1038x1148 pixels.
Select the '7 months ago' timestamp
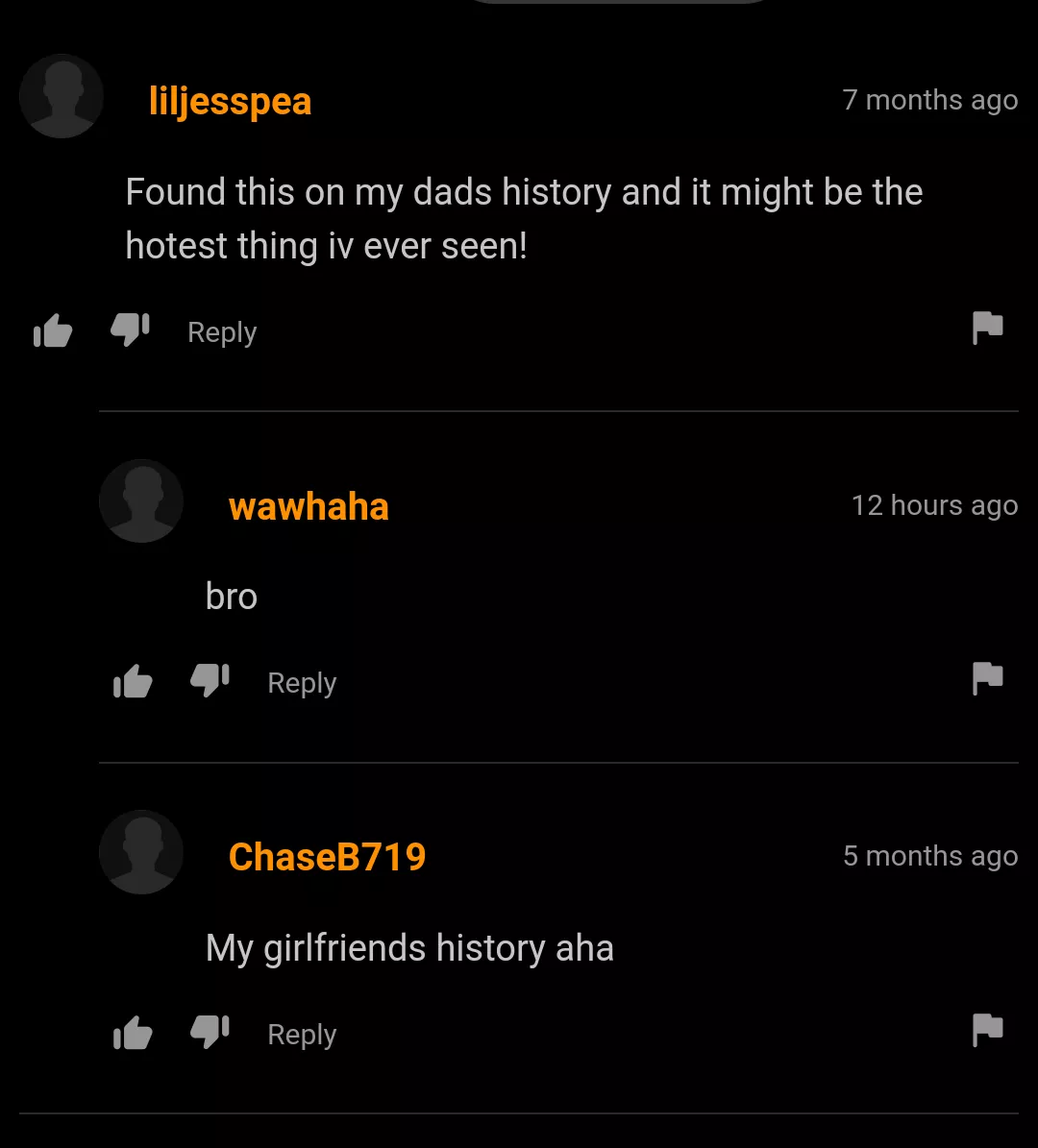click(x=929, y=100)
